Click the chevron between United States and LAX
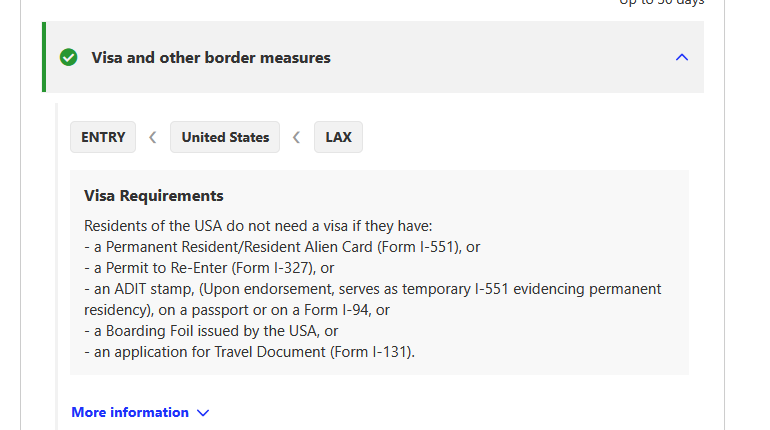 (296, 137)
